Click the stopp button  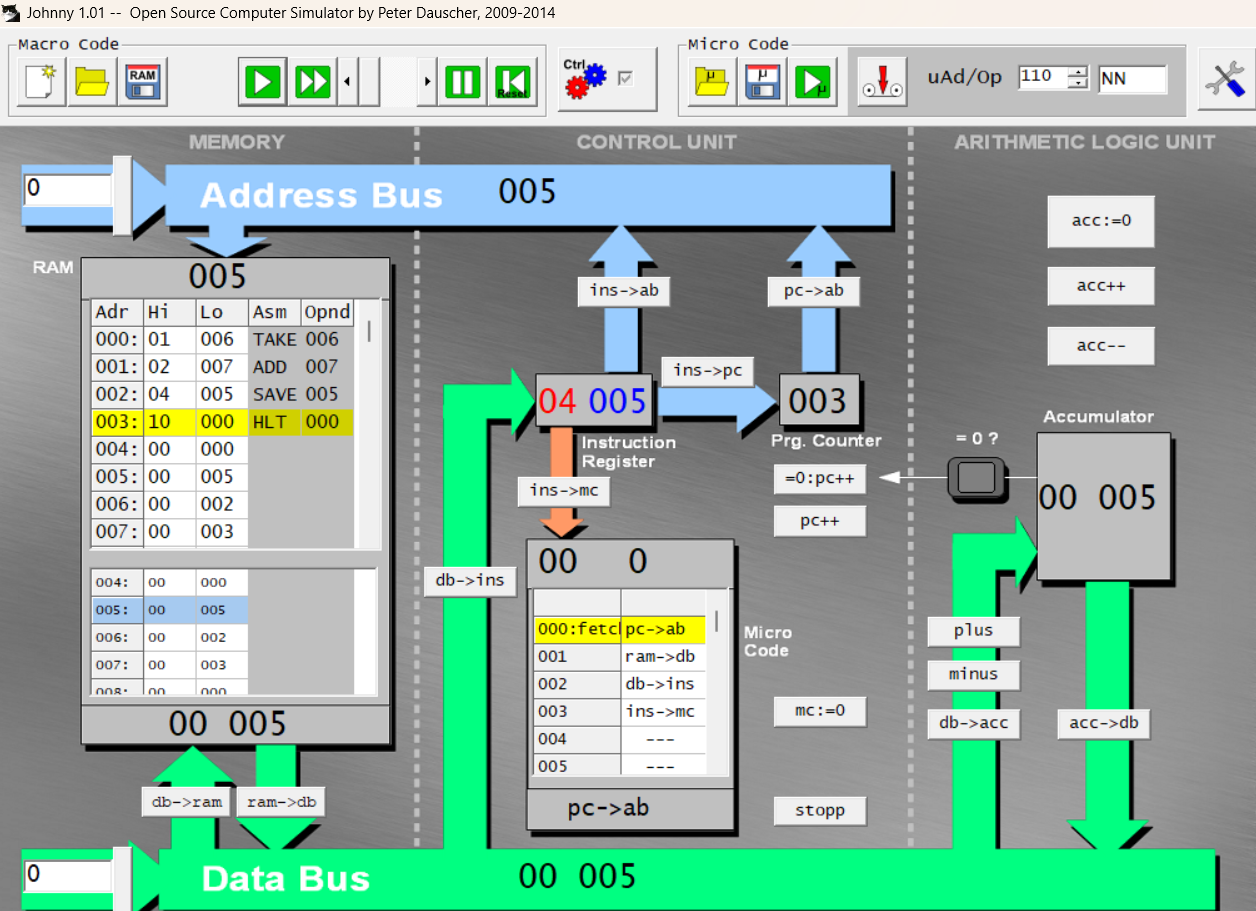[820, 810]
